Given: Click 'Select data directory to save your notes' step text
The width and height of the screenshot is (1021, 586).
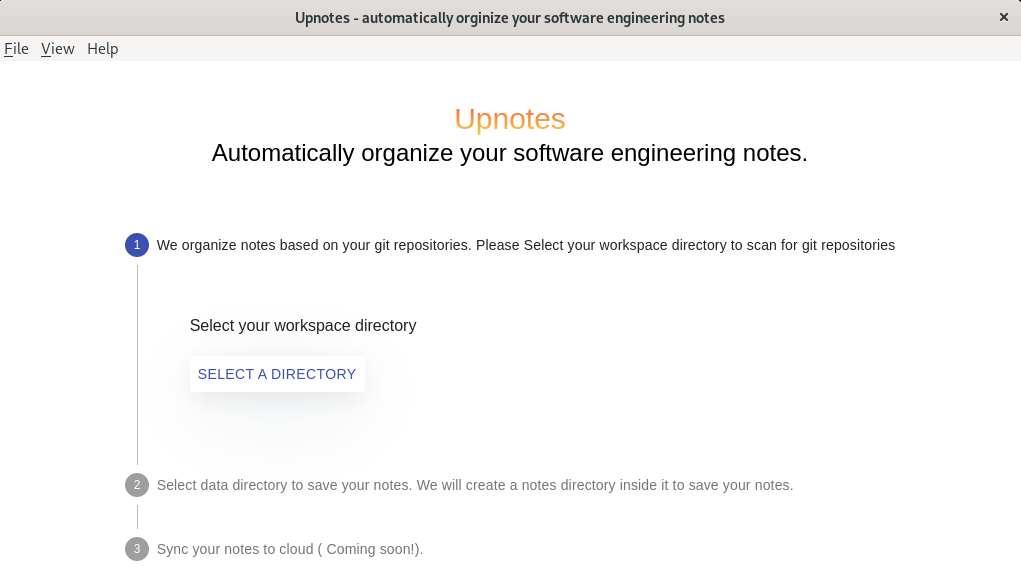Looking at the screenshot, I should click(x=475, y=485).
